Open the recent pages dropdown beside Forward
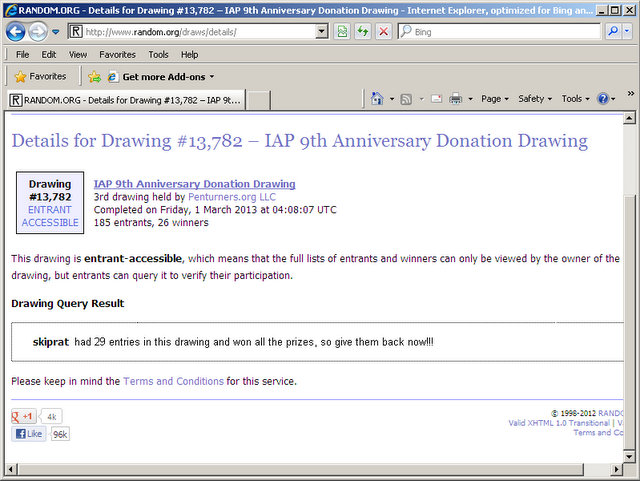 point(56,32)
